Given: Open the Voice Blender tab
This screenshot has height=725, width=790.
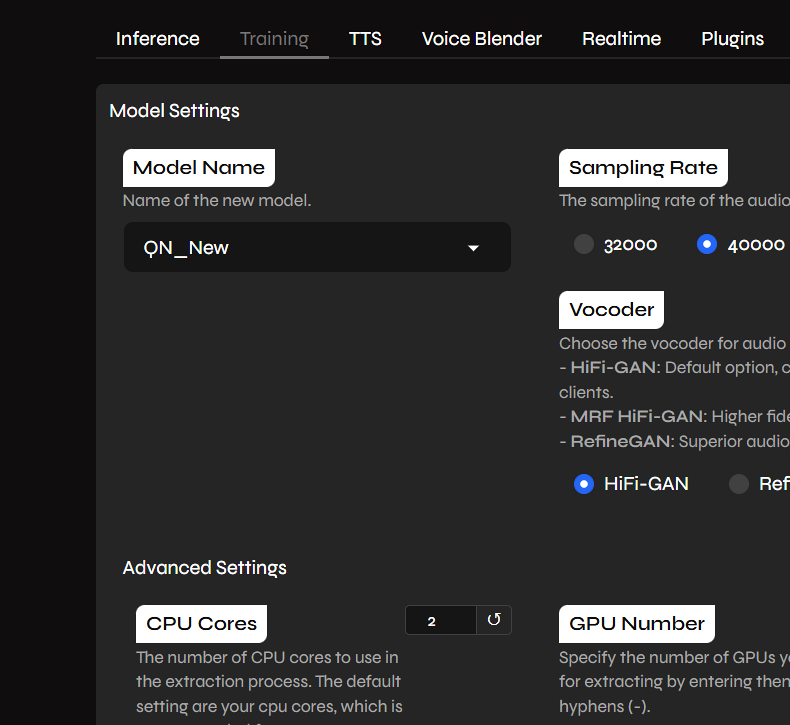Looking at the screenshot, I should tap(482, 39).
